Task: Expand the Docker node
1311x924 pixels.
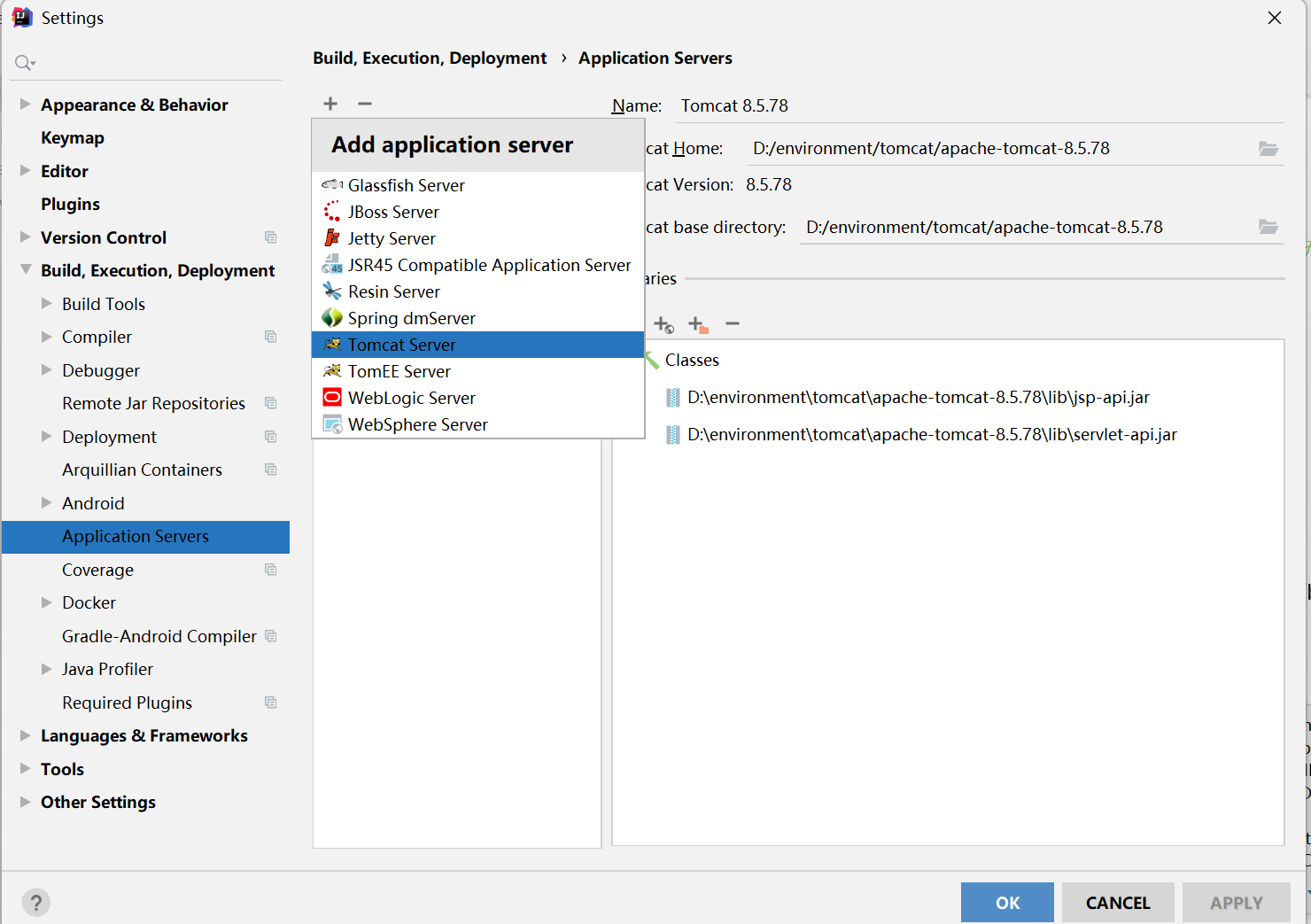Action: (x=46, y=602)
